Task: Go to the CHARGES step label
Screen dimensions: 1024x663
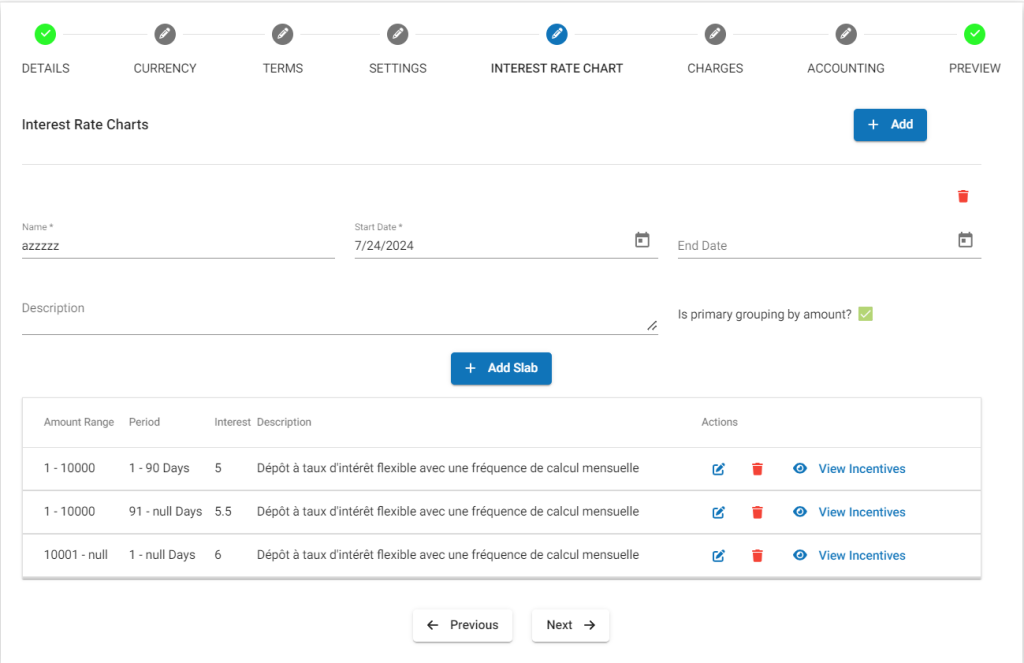Action: 715,68
